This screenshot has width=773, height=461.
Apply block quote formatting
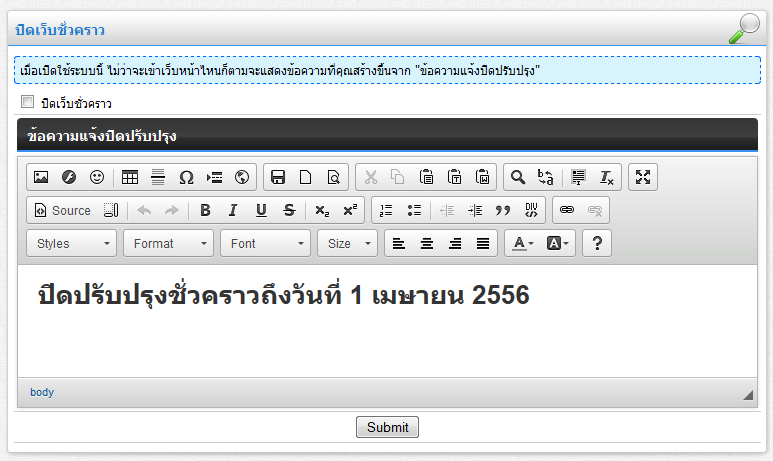(x=503, y=211)
